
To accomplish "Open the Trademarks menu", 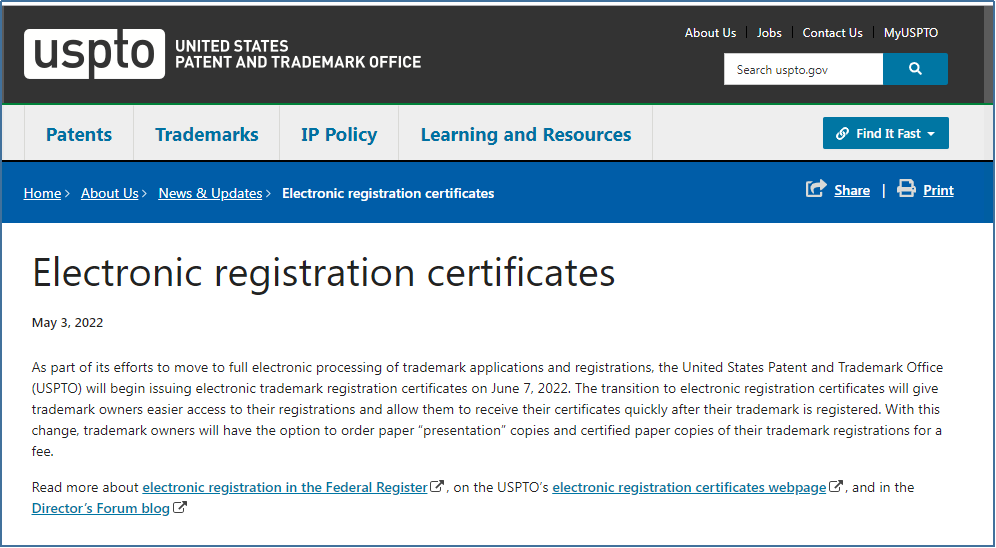I will click(x=207, y=134).
